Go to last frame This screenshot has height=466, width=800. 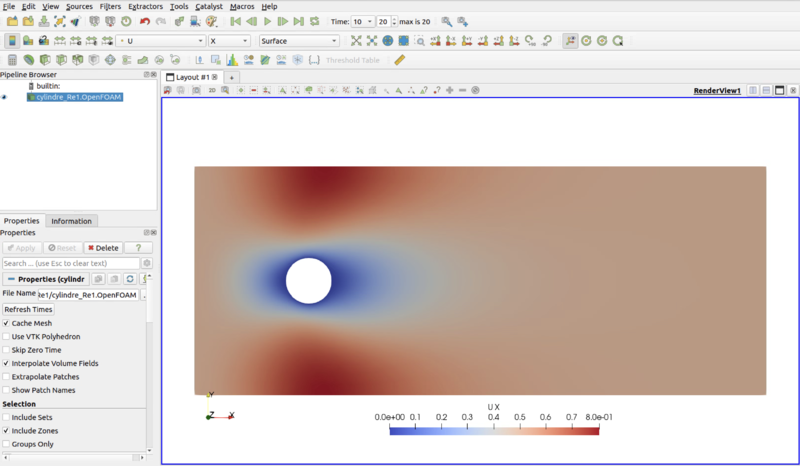click(x=299, y=21)
